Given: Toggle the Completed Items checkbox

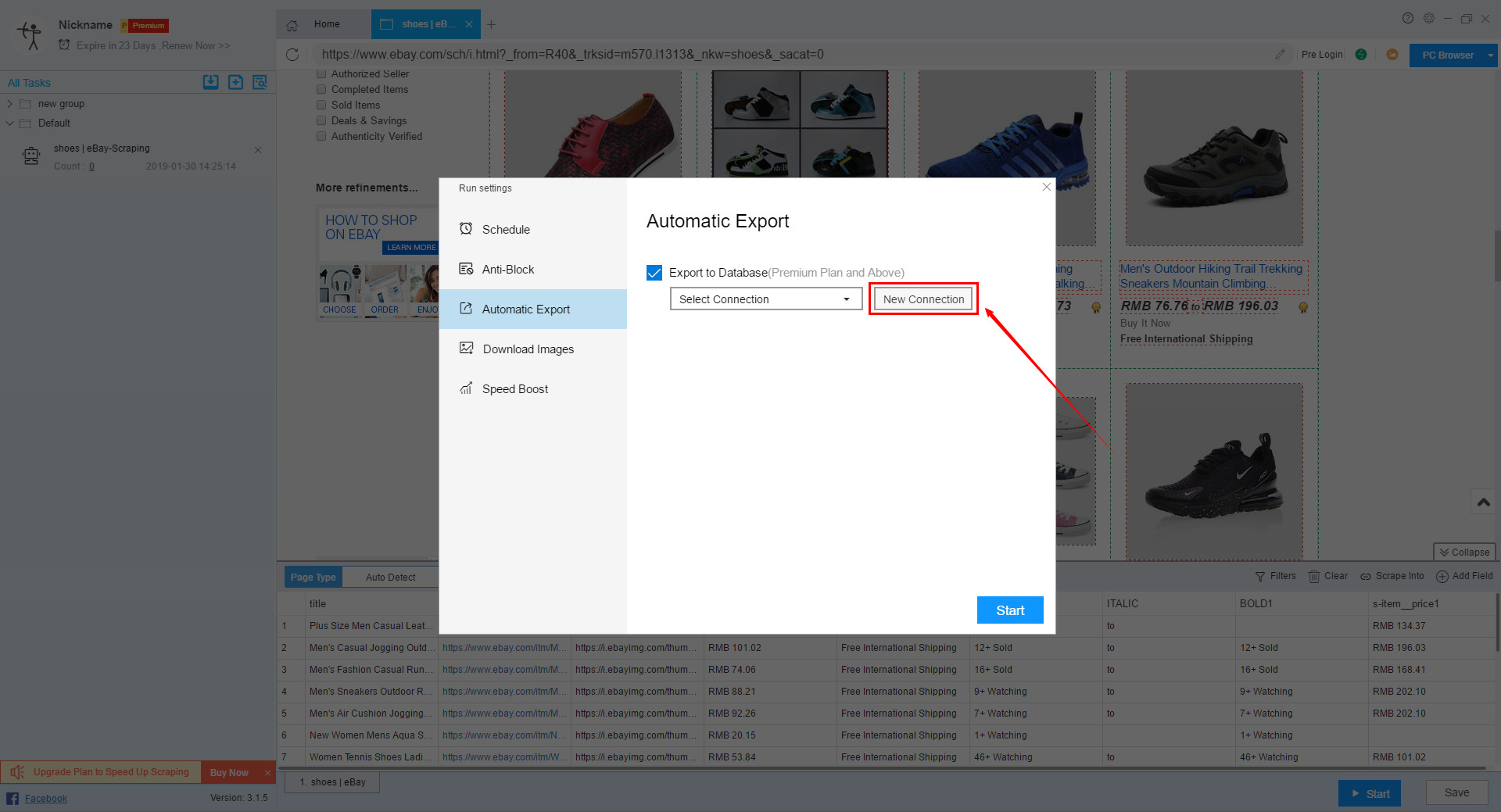Looking at the screenshot, I should (321, 89).
